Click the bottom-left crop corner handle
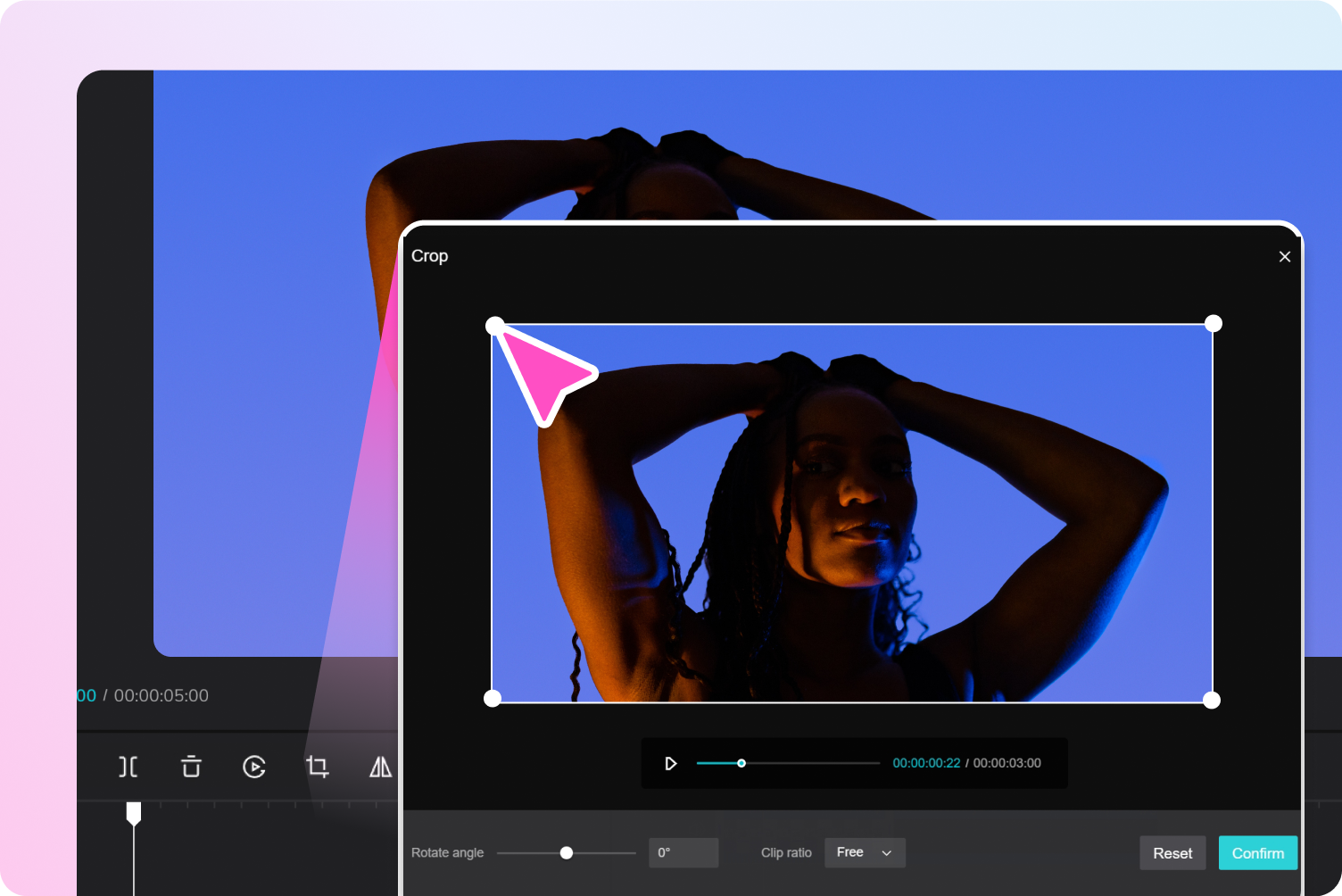This screenshot has height=896, width=1342. click(x=493, y=699)
